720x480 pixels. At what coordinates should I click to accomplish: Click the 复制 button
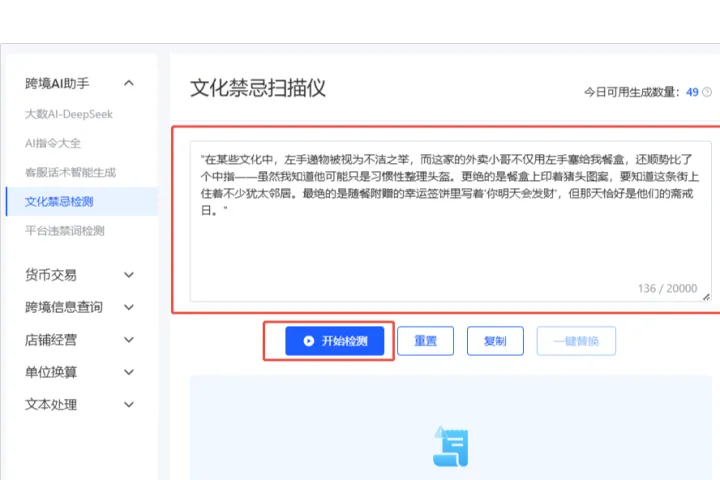point(495,341)
